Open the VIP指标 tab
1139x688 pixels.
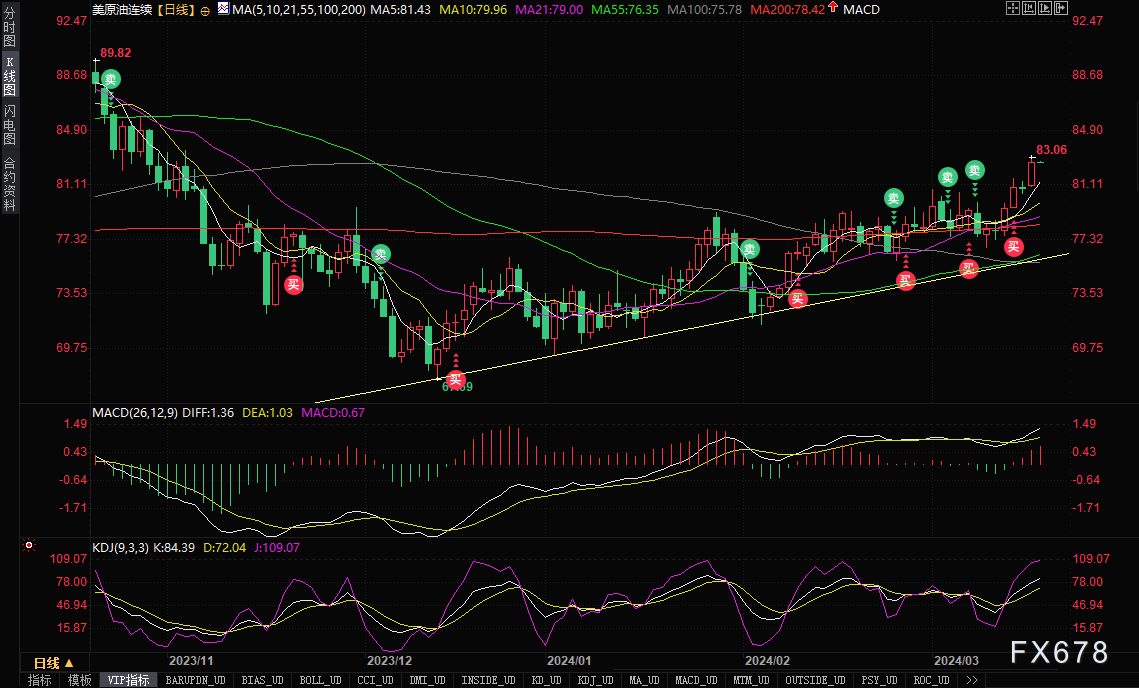pyautogui.click(x=128, y=680)
